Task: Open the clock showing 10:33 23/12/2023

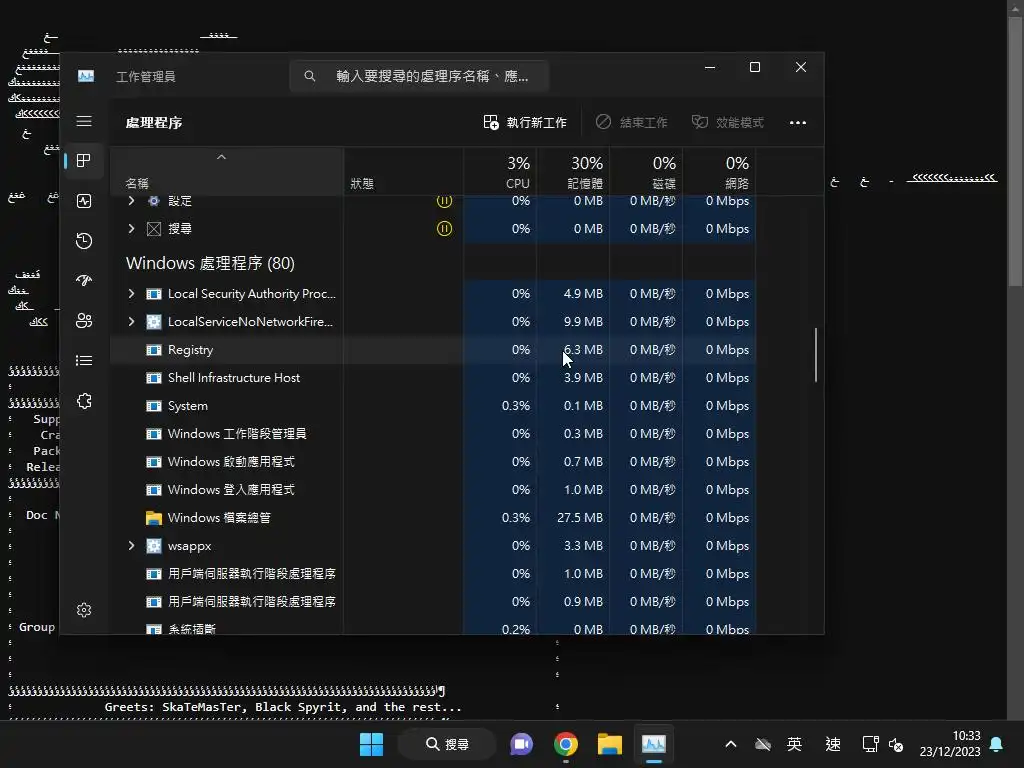Action: click(950, 744)
